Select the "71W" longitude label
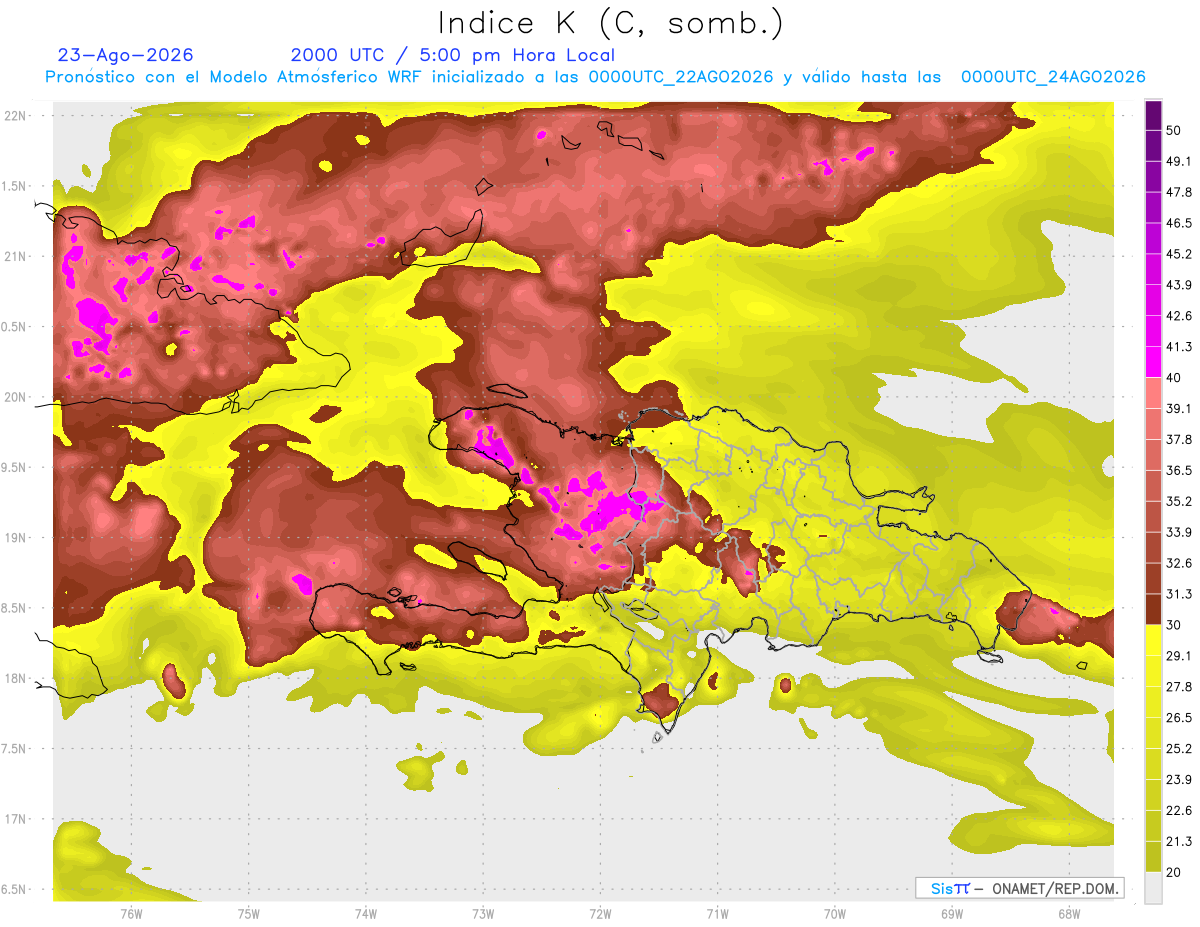This screenshot has width=1200, height=927. (x=717, y=913)
